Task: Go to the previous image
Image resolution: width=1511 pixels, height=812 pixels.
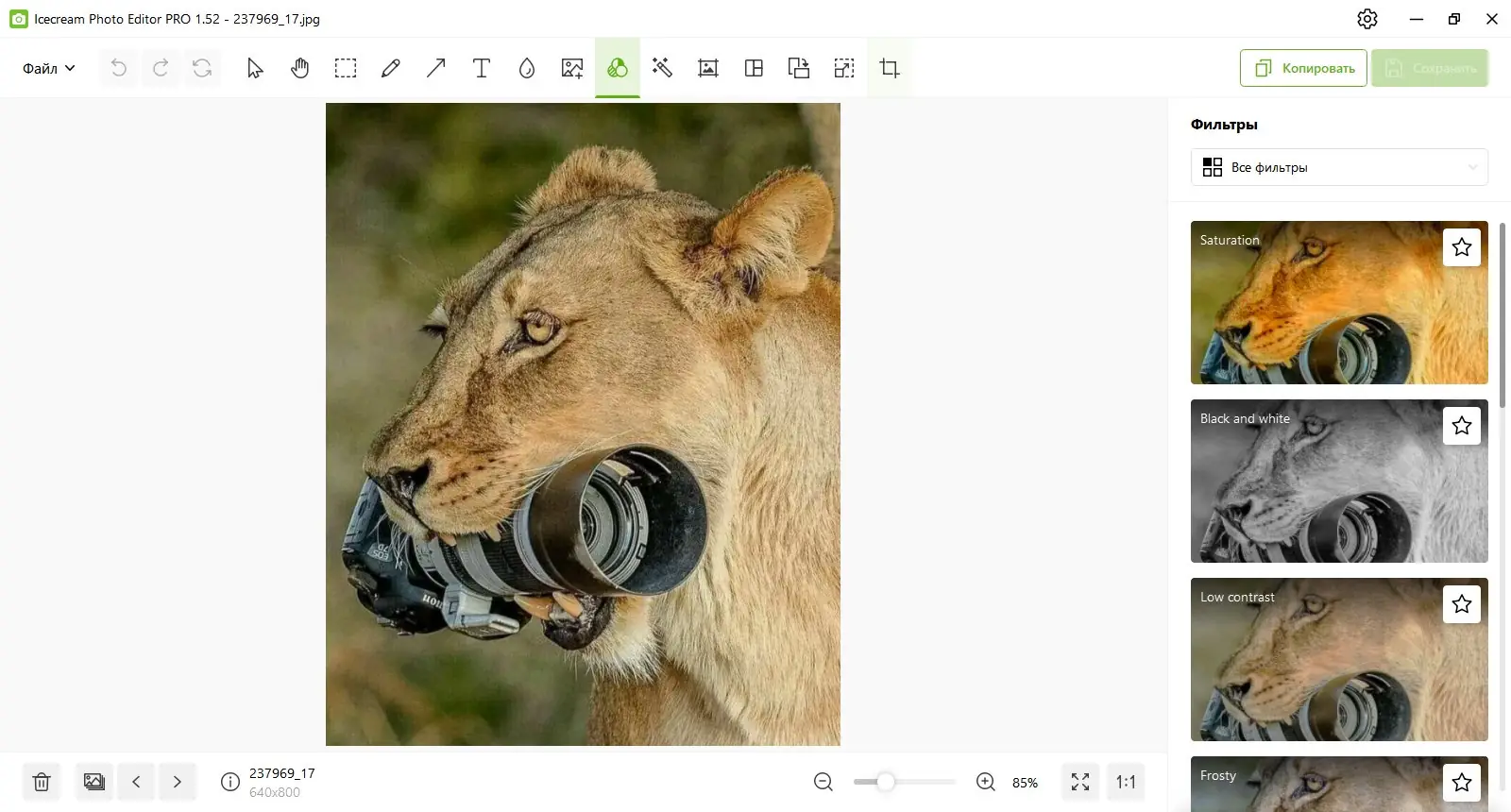Action: [x=136, y=782]
